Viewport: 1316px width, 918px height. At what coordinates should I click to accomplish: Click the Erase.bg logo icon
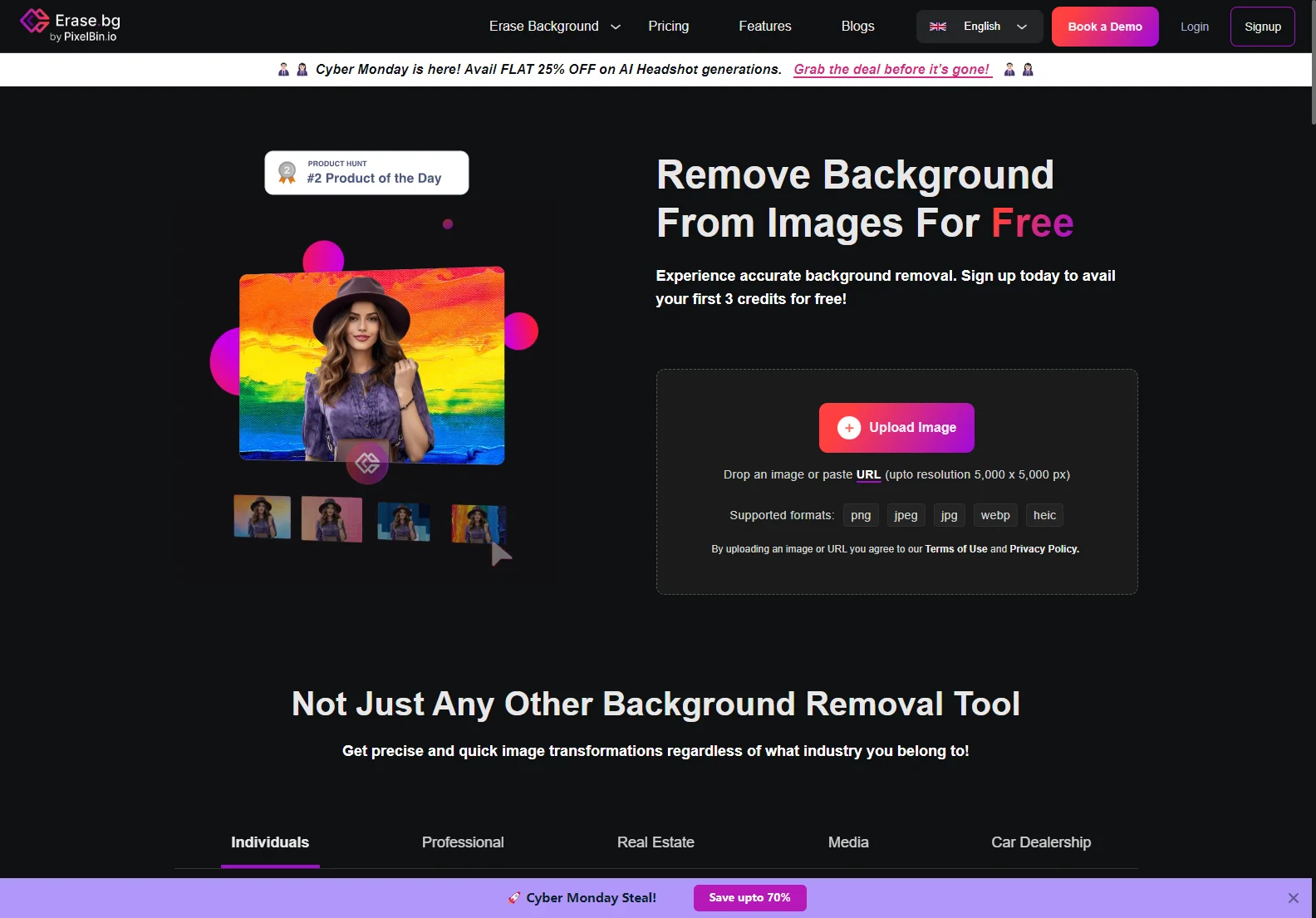click(x=35, y=22)
